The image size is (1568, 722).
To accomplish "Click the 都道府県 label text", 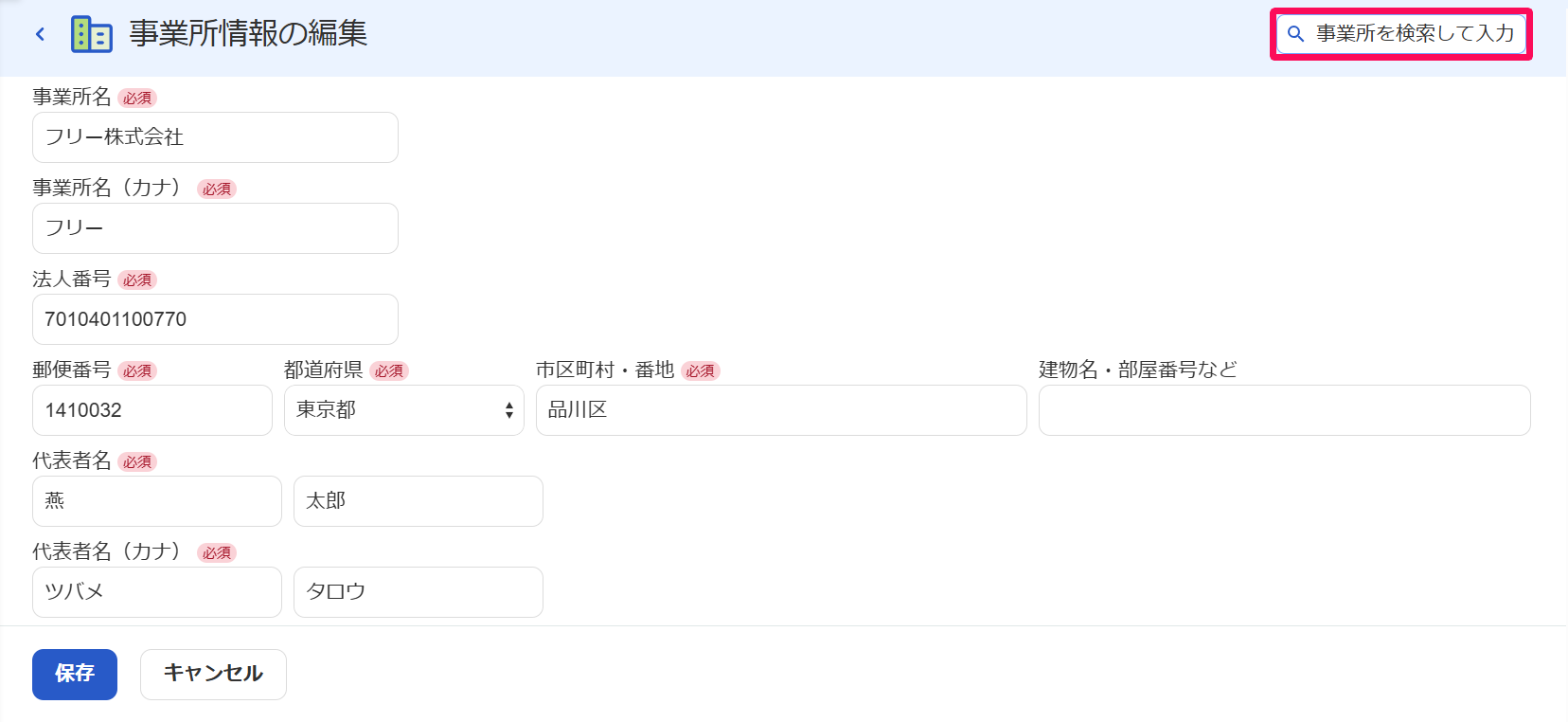I will [x=324, y=370].
